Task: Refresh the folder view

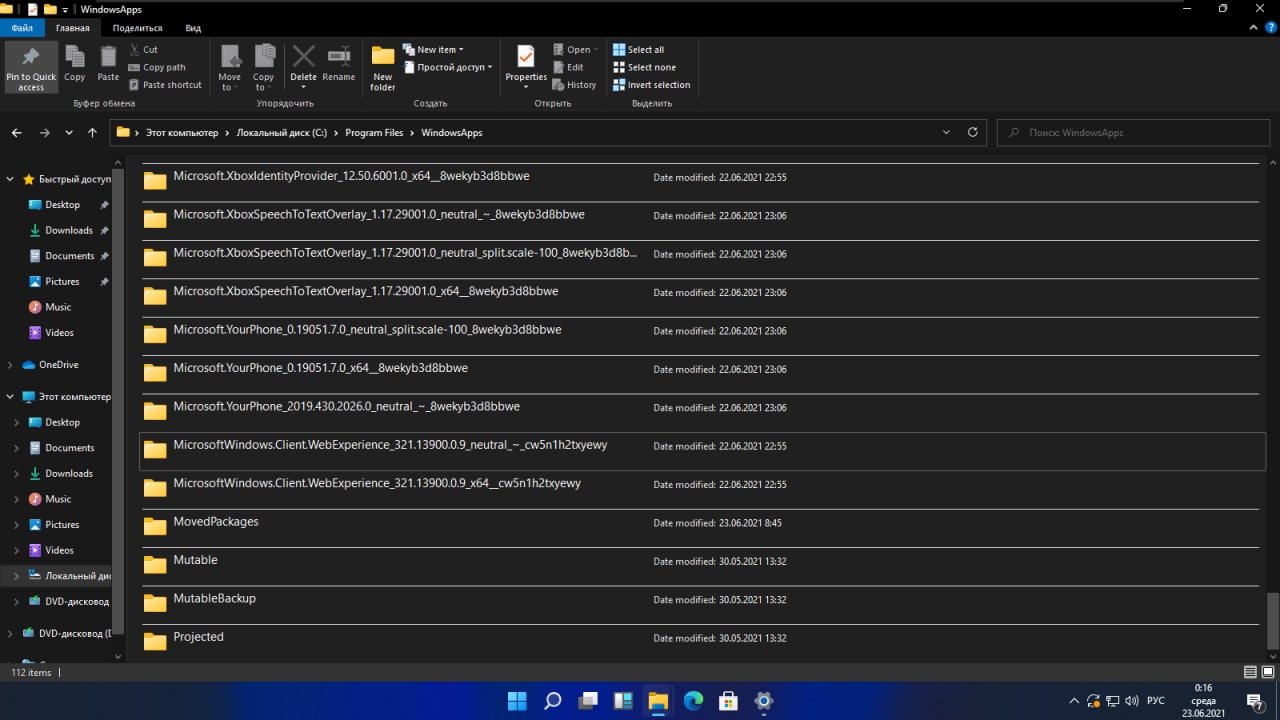Action: click(973, 132)
